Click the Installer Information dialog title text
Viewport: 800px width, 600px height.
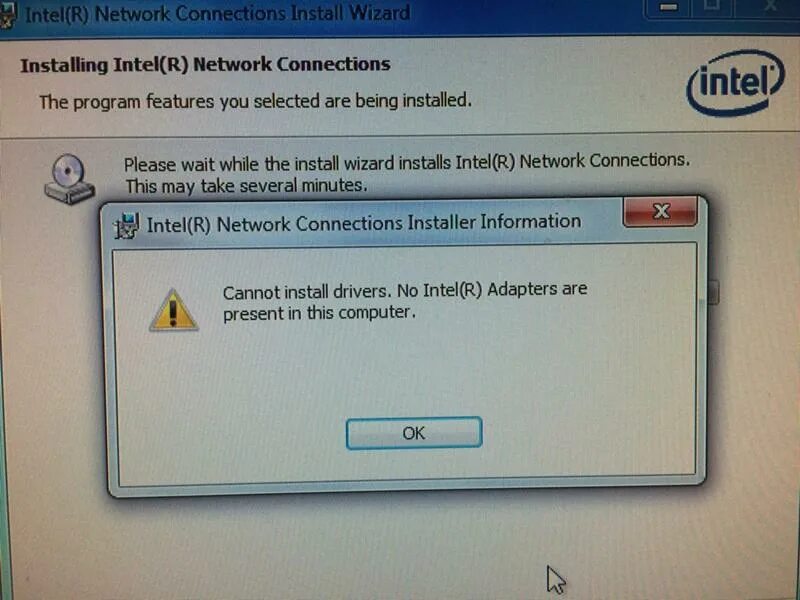[x=364, y=223]
